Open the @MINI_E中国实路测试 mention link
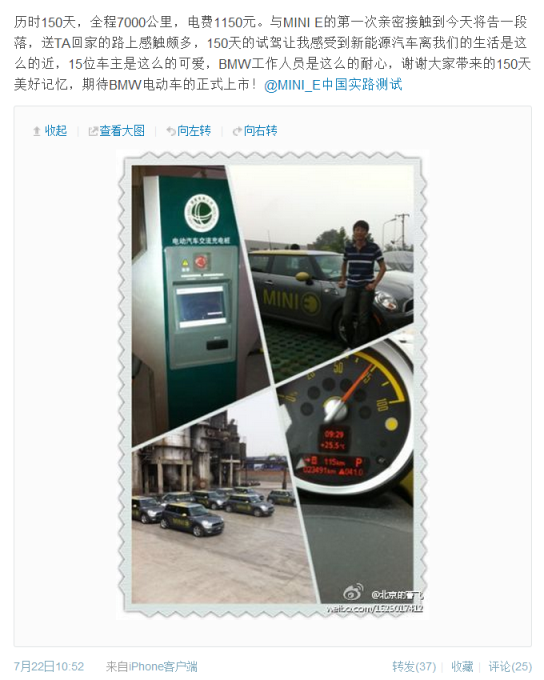 click(333, 85)
